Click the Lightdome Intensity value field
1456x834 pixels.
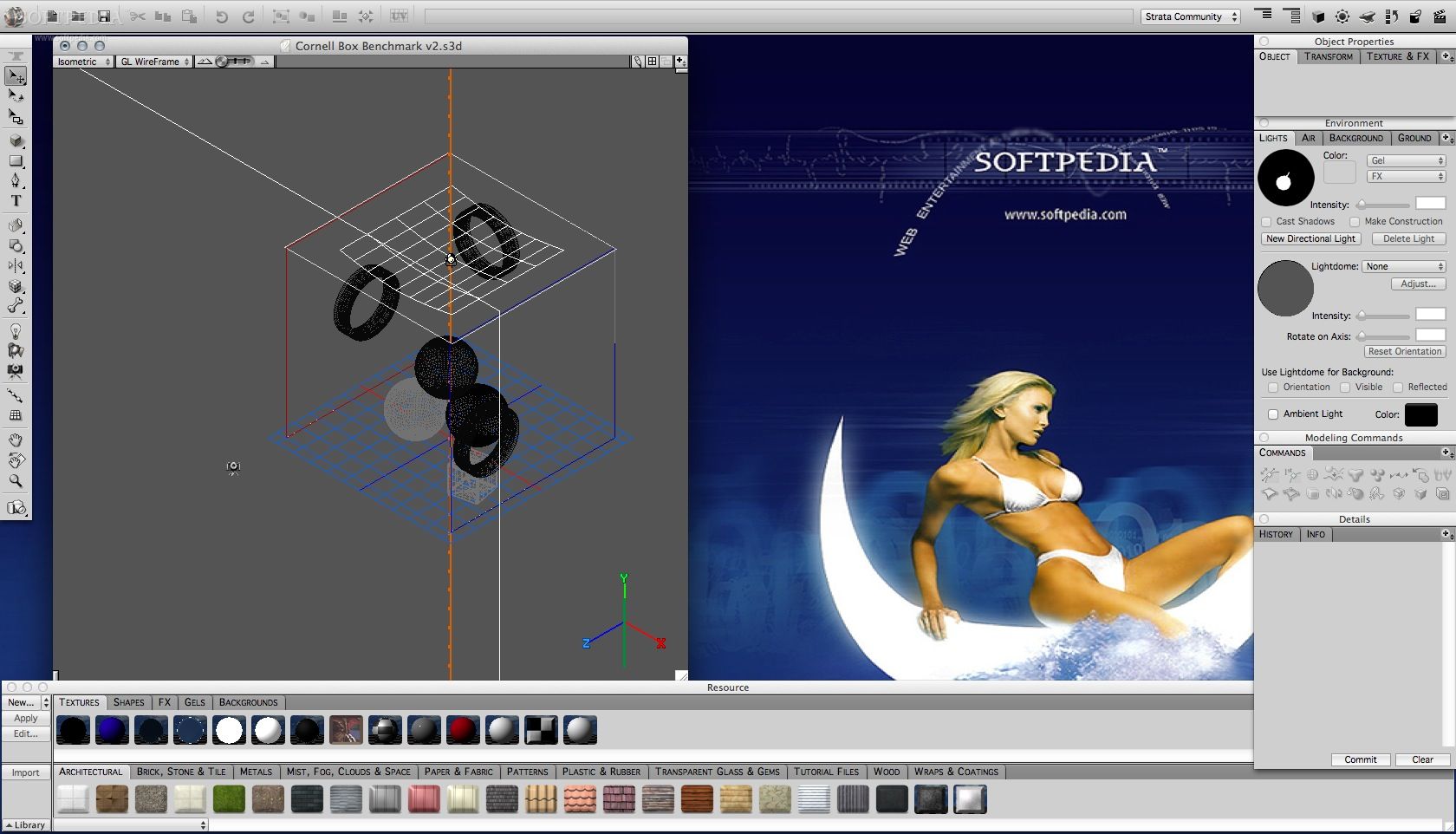click(1430, 315)
